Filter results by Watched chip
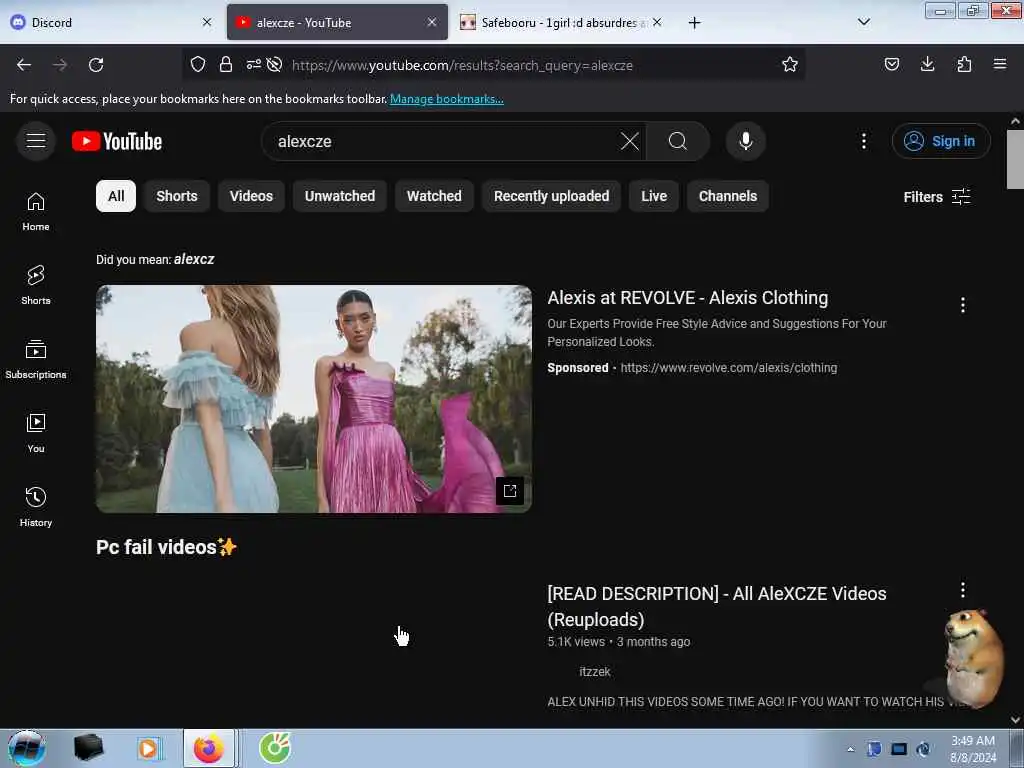The width and height of the screenshot is (1024, 768). point(434,196)
